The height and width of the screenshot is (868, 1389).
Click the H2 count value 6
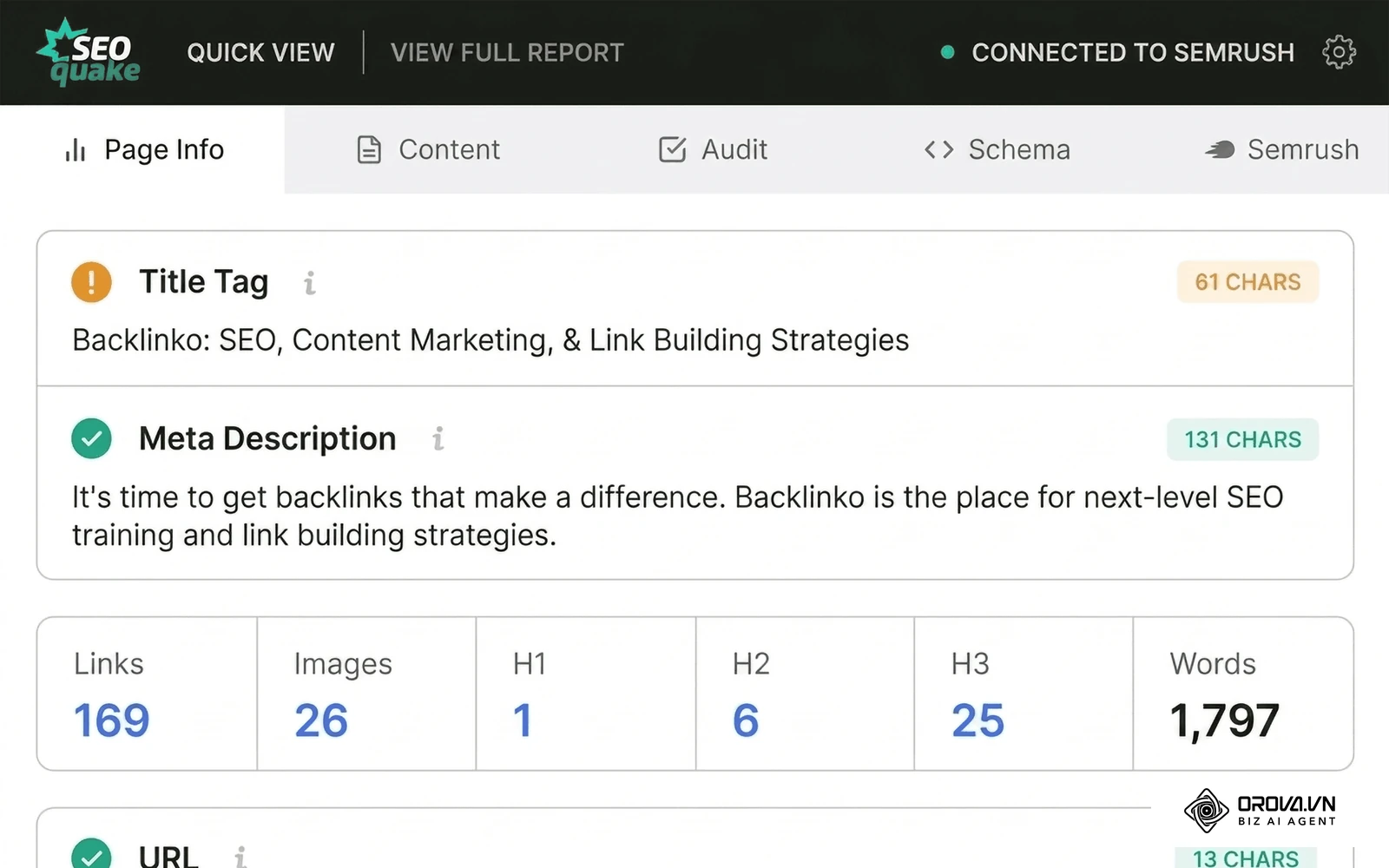point(746,720)
